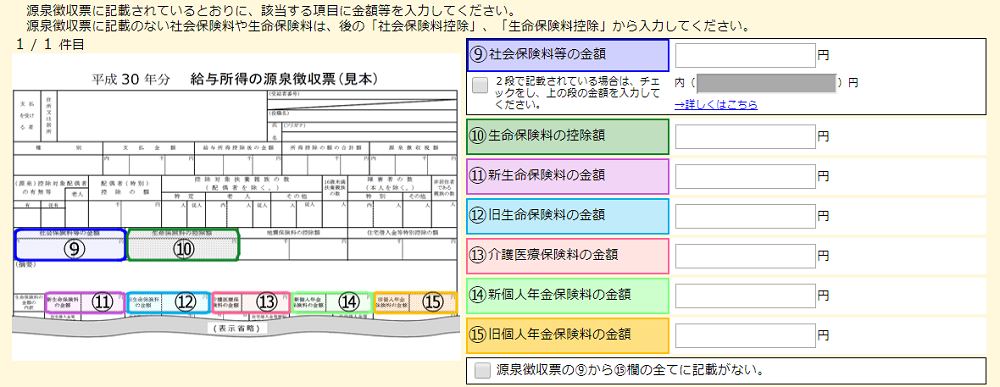This screenshot has height=387, width=1000.
Task: Click the pink ⑬ box on the sample slip
Action: coord(251,302)
